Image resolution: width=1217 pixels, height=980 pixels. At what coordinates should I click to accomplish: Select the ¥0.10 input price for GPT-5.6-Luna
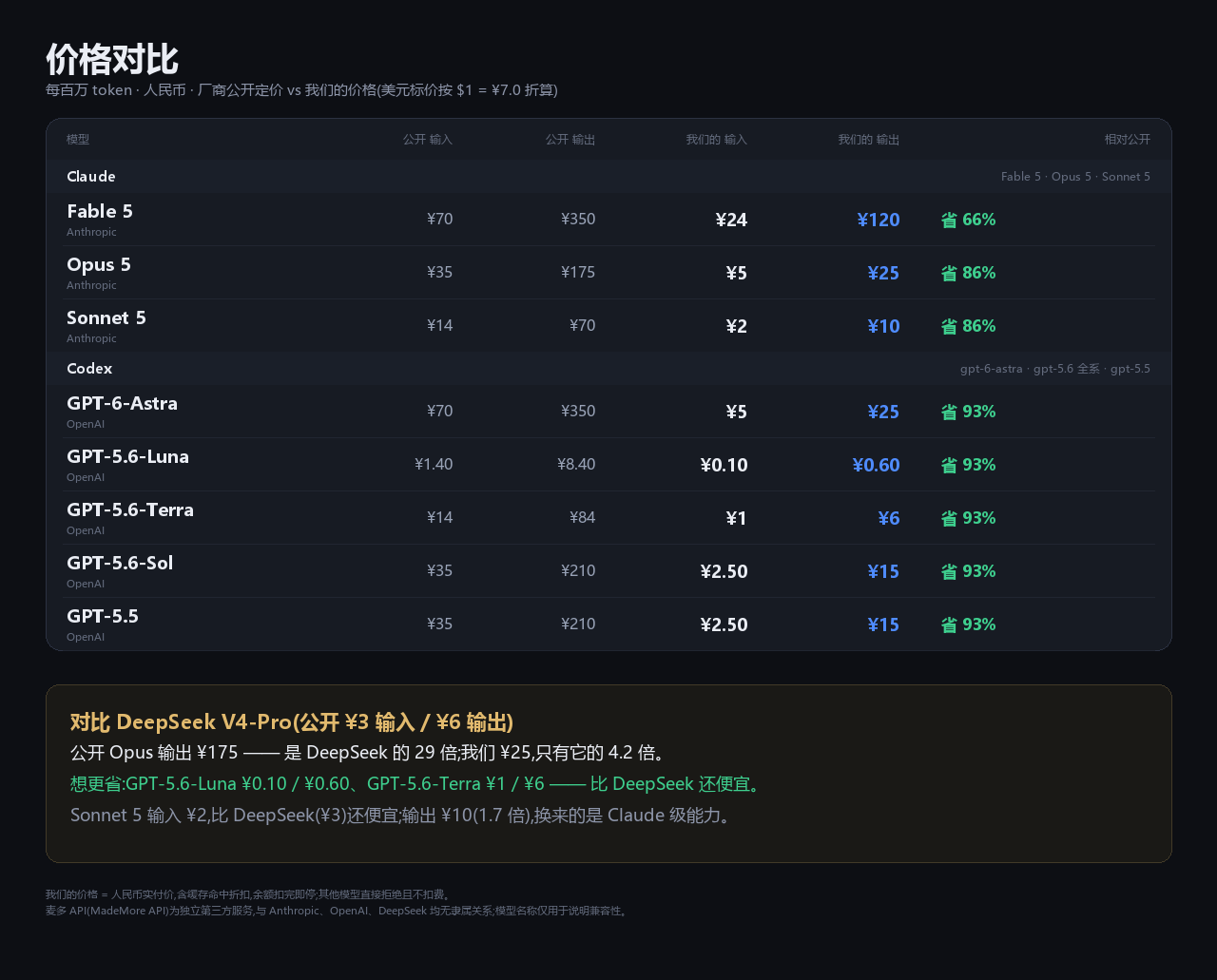724,466
